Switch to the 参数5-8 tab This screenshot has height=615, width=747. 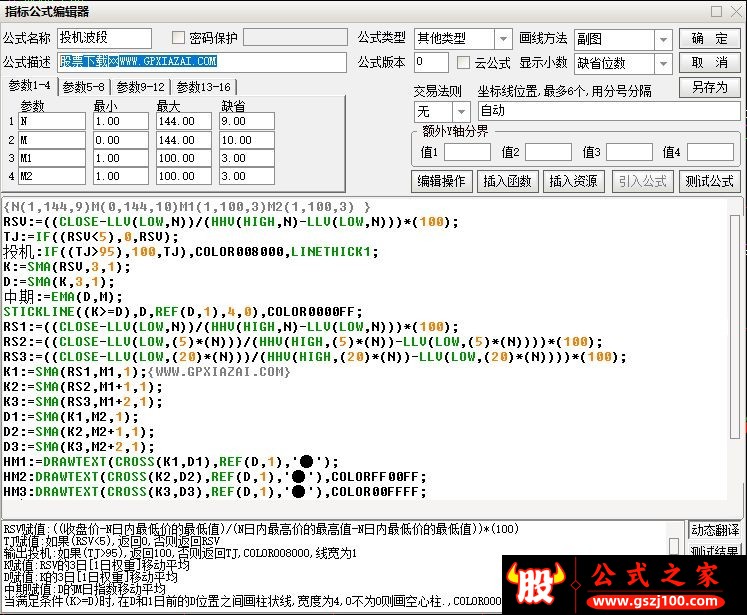click(83, 87)
